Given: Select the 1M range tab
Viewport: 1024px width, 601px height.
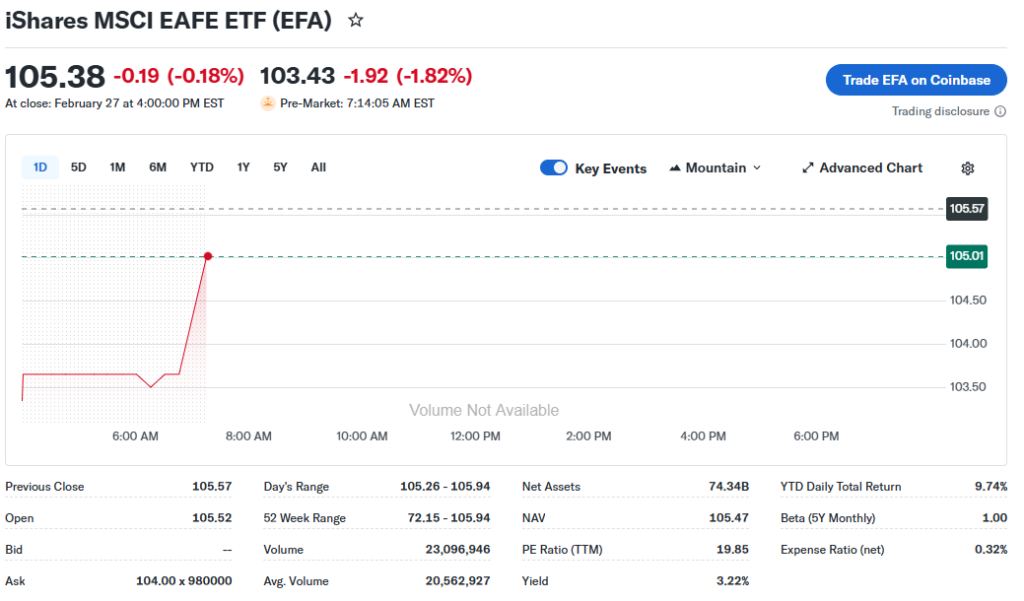Looking at the screenshot, I should tap(117, 168).
